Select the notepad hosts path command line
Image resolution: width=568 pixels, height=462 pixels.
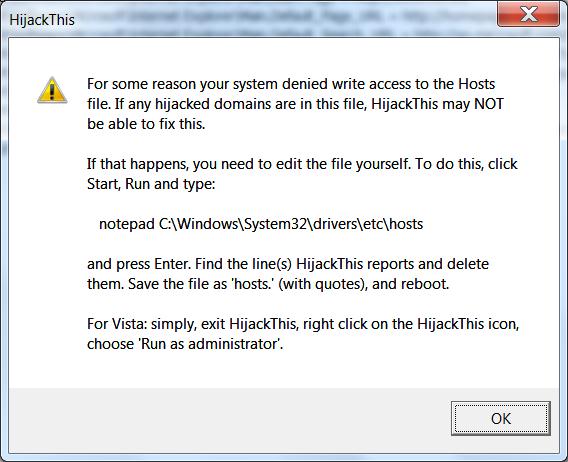[261, 224]
